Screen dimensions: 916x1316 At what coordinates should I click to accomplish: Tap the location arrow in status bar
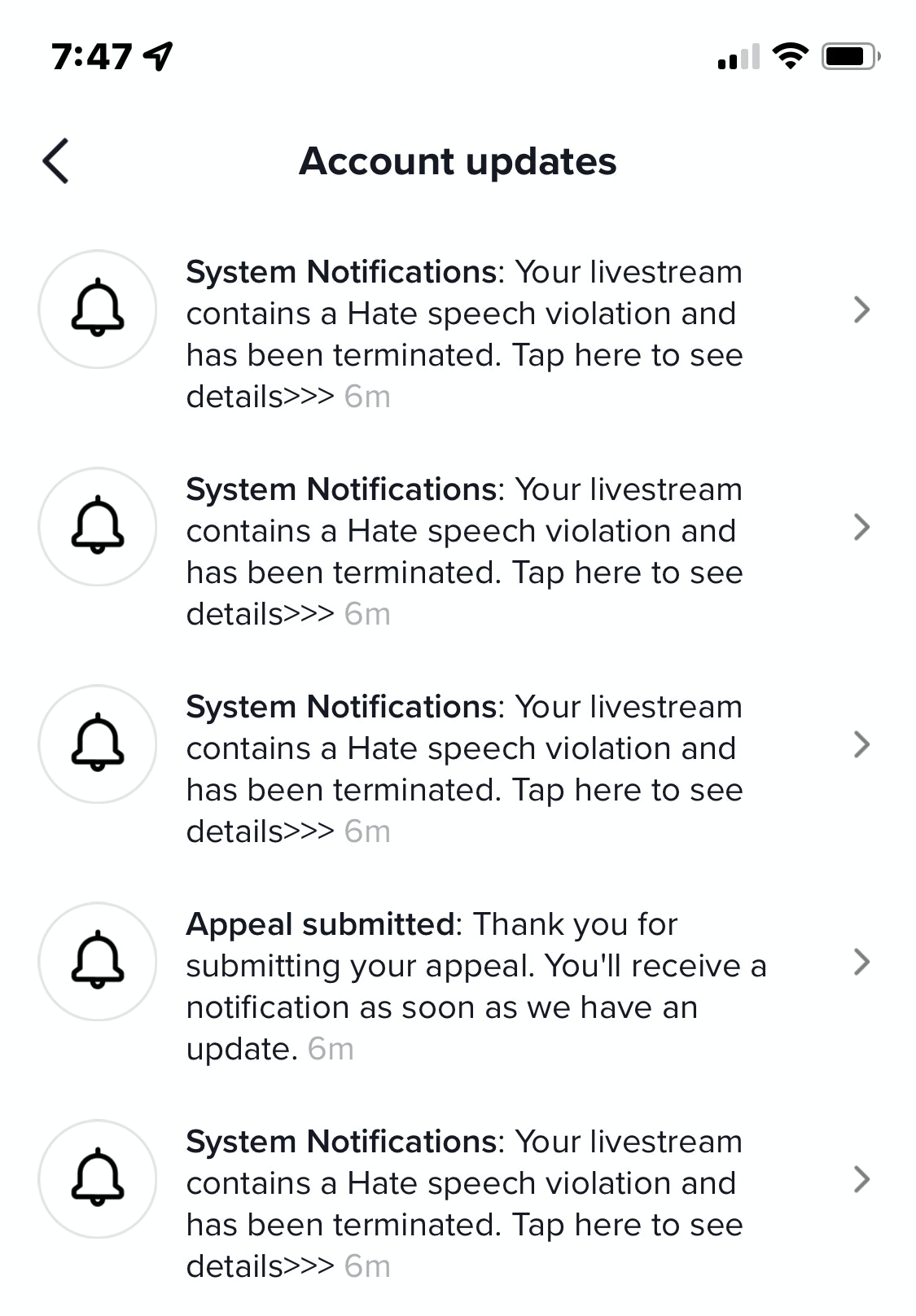pos(158,56)
